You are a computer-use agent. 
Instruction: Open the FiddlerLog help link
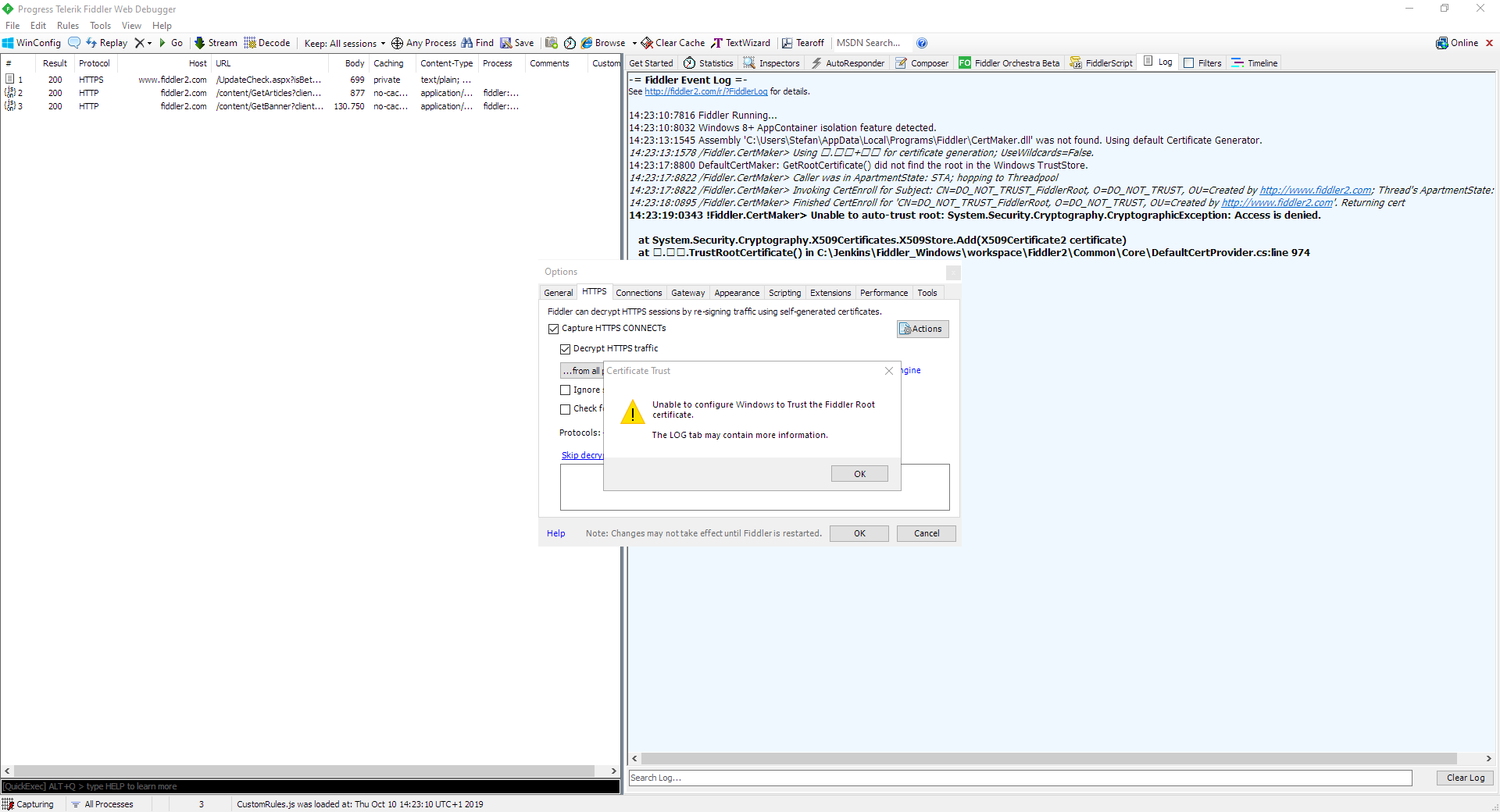pos(705,92)
